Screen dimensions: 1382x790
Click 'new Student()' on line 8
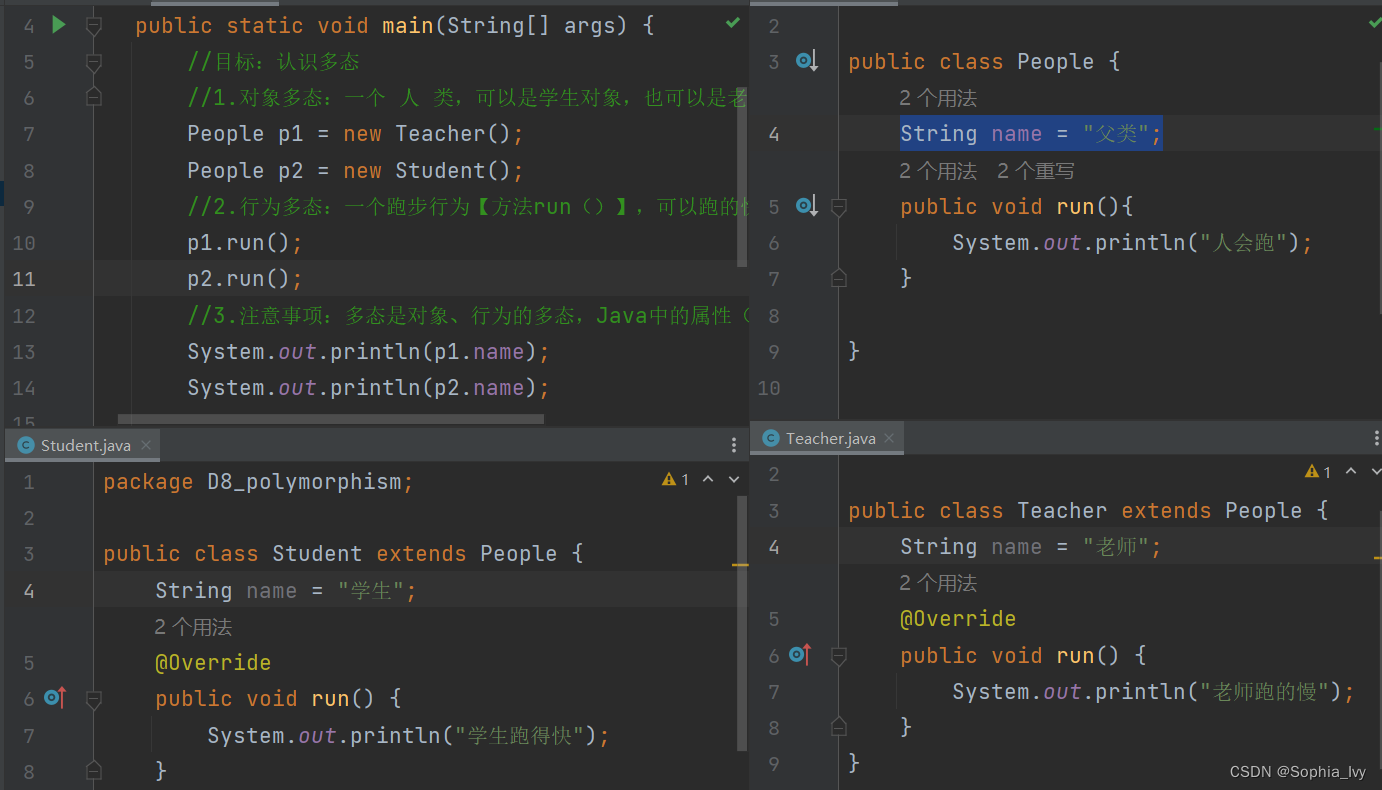427,171
